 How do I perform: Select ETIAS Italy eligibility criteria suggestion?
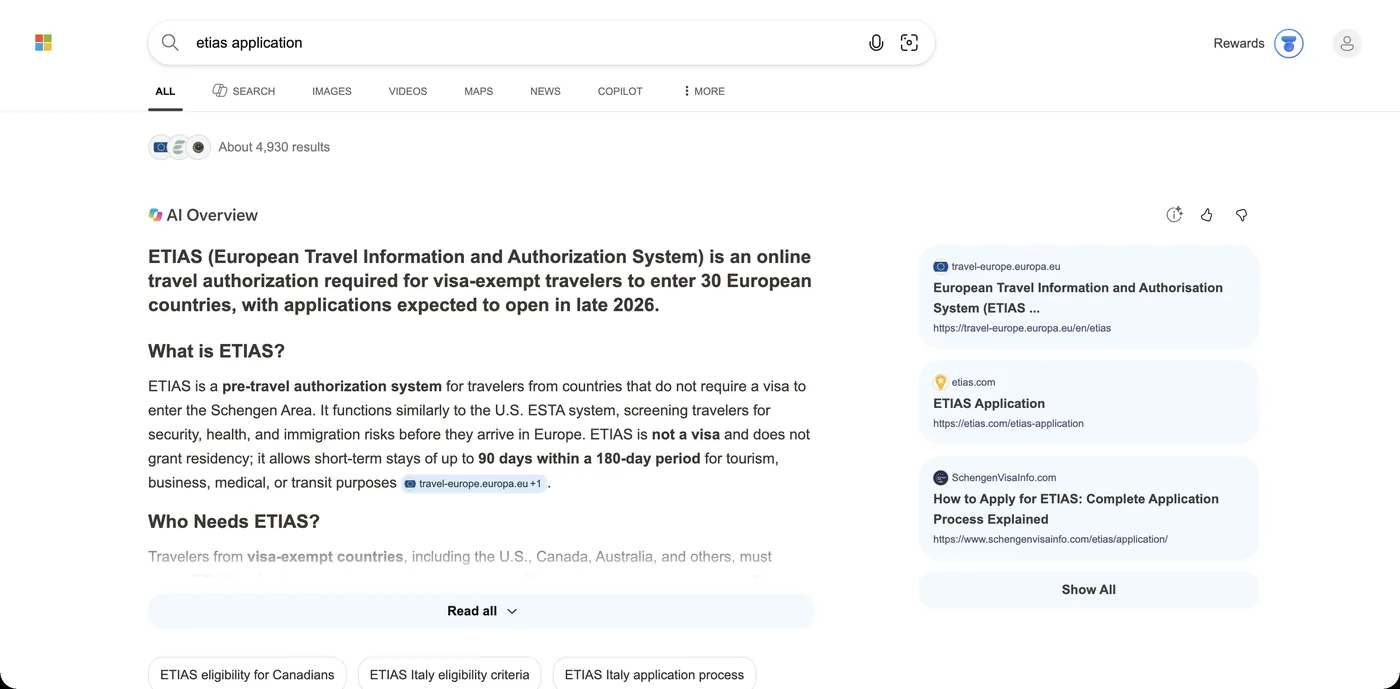coord(449,675)
